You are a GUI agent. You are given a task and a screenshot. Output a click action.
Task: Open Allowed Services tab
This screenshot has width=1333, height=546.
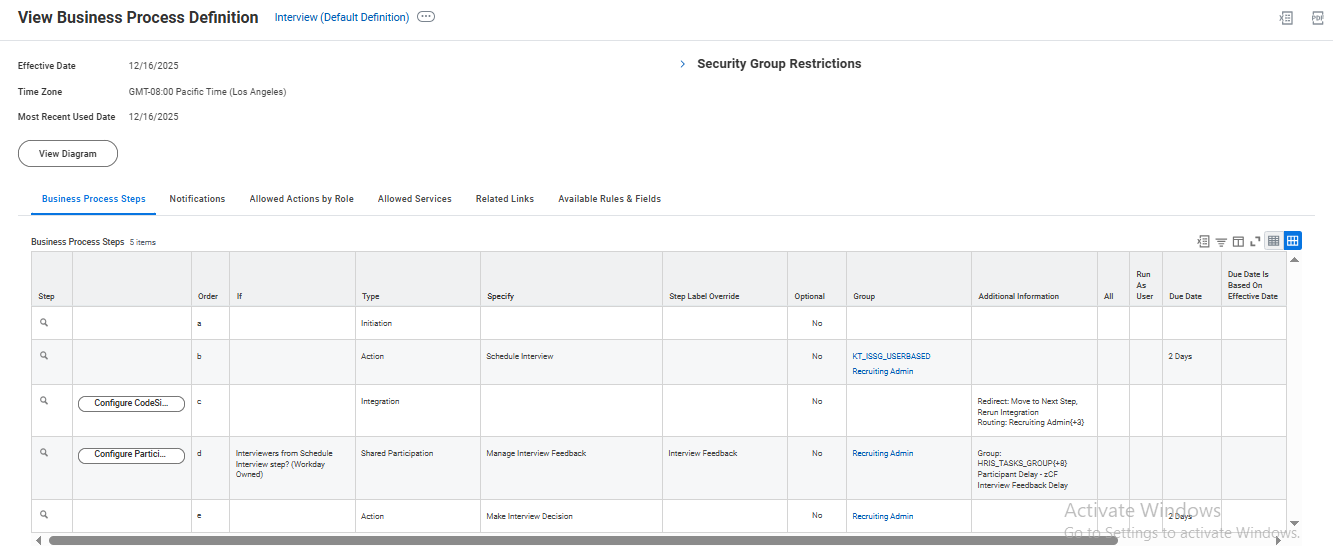pos(414,199)
